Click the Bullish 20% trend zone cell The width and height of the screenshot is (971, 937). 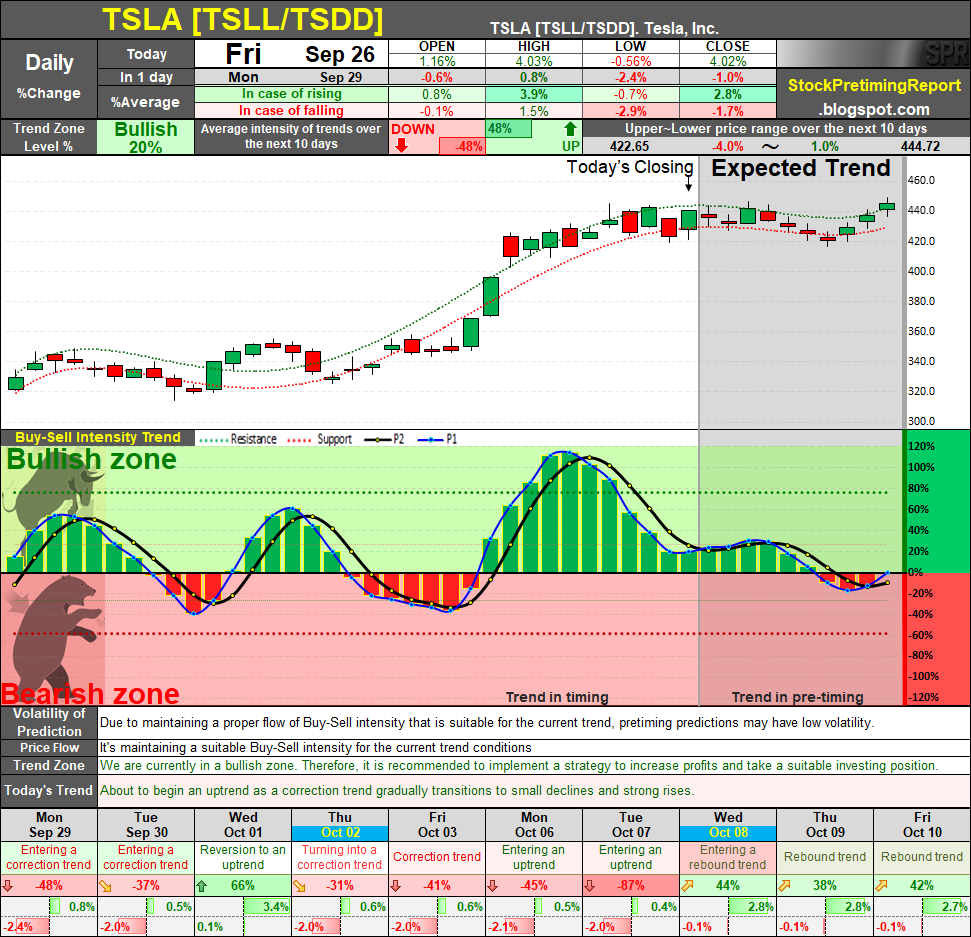pyautogui.click(x=146, y=137)
